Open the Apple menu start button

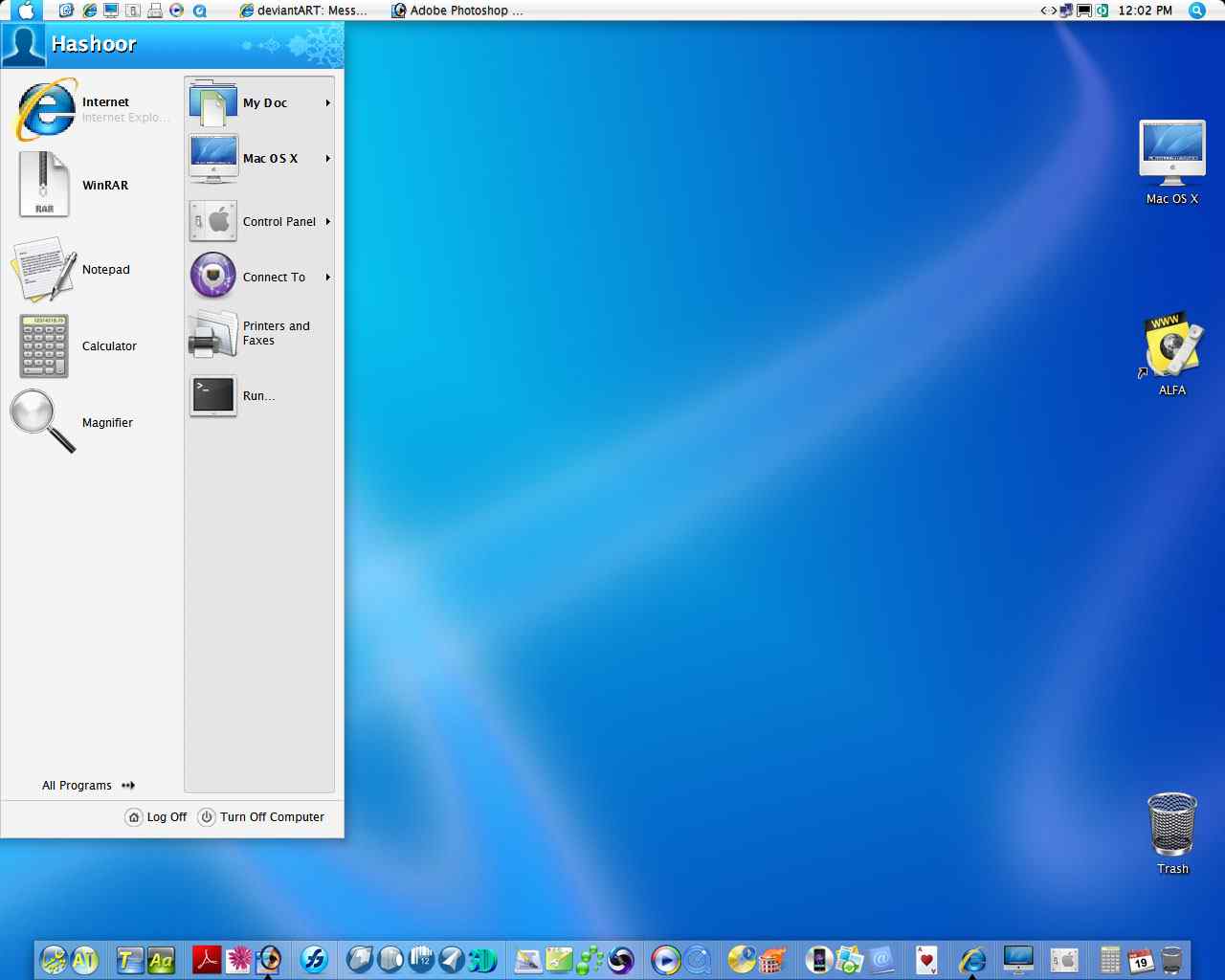26,11
